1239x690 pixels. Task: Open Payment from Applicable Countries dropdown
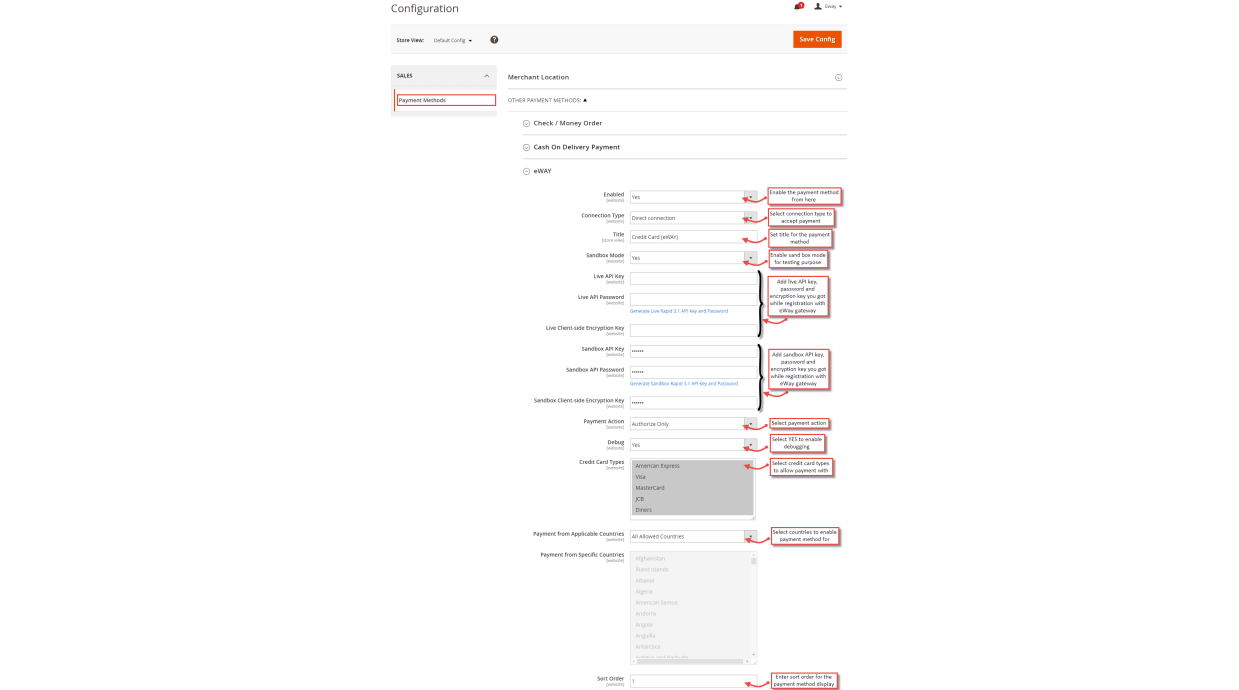(x=693, y=536)
